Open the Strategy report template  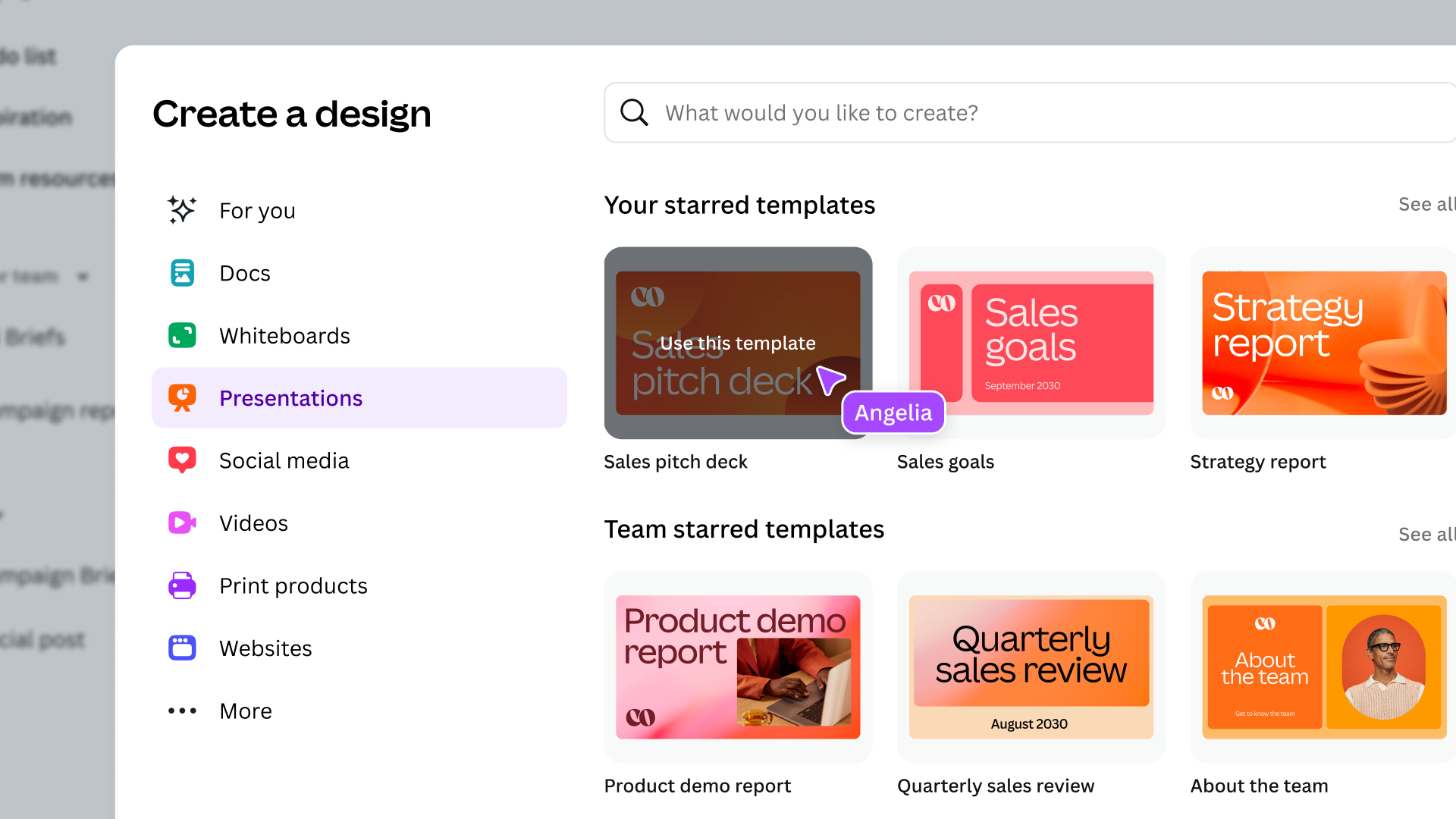pyautogui.click(x=1323, y=343)
